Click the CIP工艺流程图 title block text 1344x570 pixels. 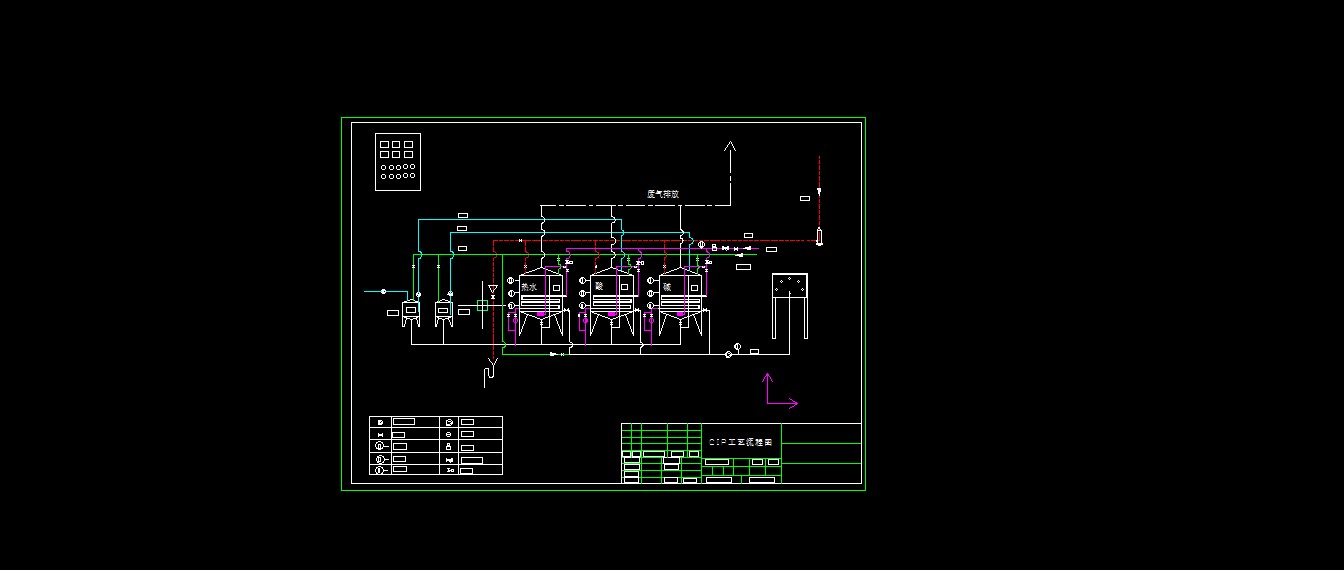pyautogui.click(x=740, y=441)
